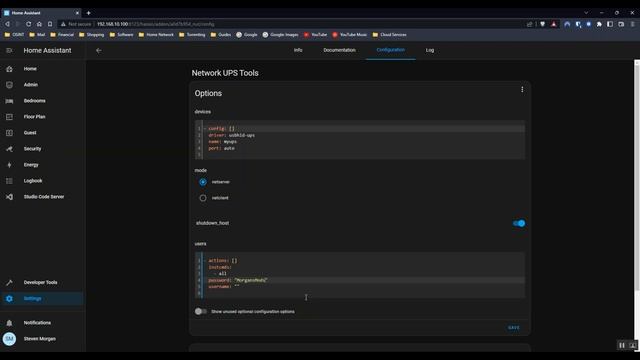
Task: Go back using the add-on page arrow
Action: (x=98, y=51)
